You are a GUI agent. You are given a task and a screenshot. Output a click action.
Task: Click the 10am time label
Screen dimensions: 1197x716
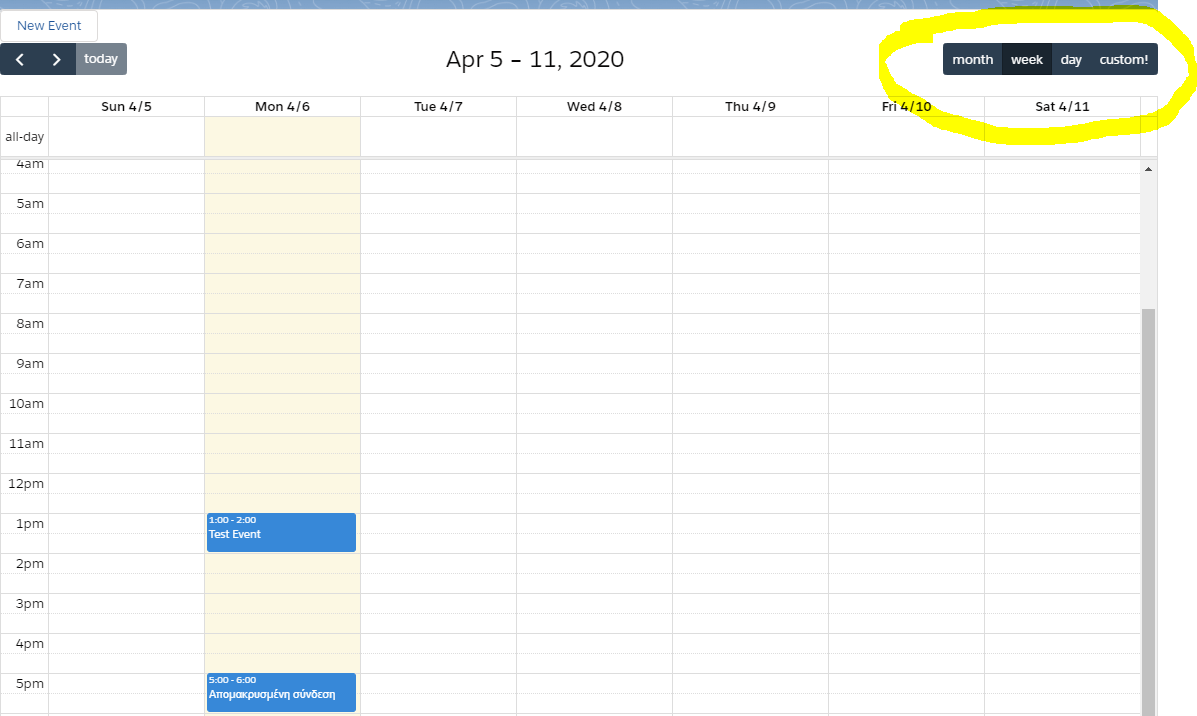26,404
